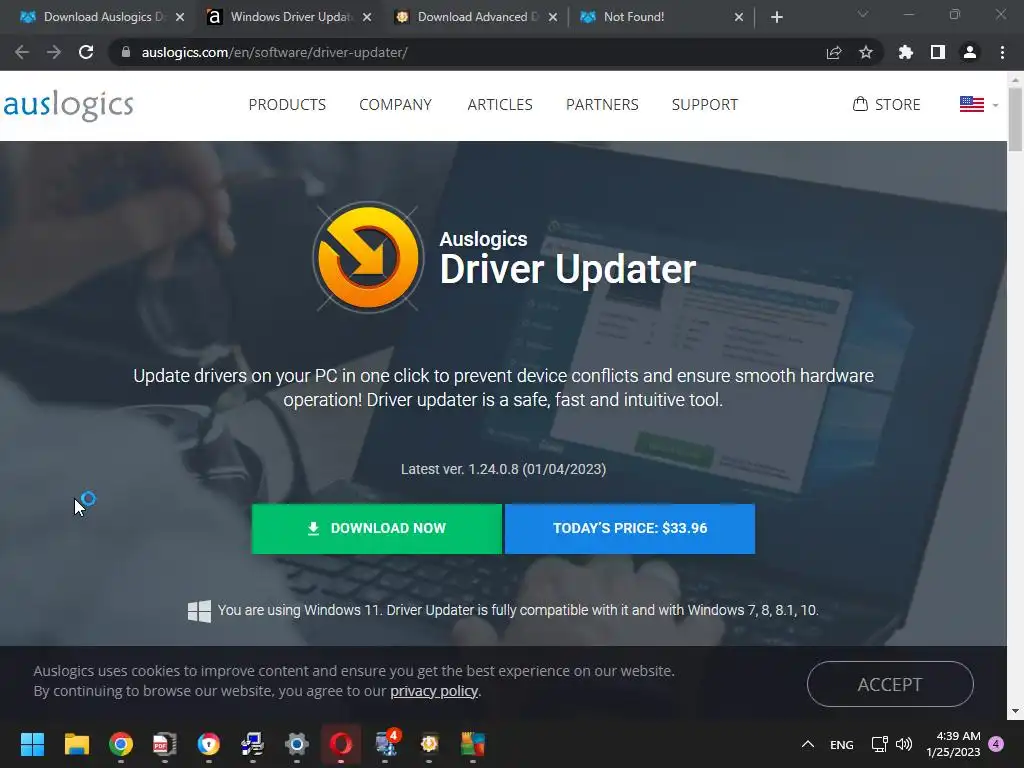Click the Auslogics logo
The width and height of the screenshot is (1024, 768).
[69, 105]
